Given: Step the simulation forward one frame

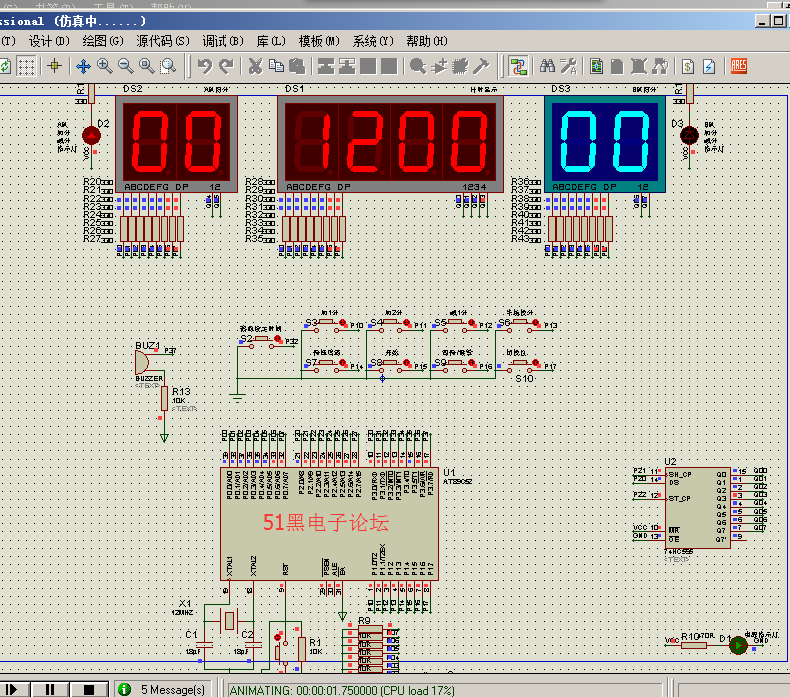Looking at the screenshot, I should click(x=13, y=689).
